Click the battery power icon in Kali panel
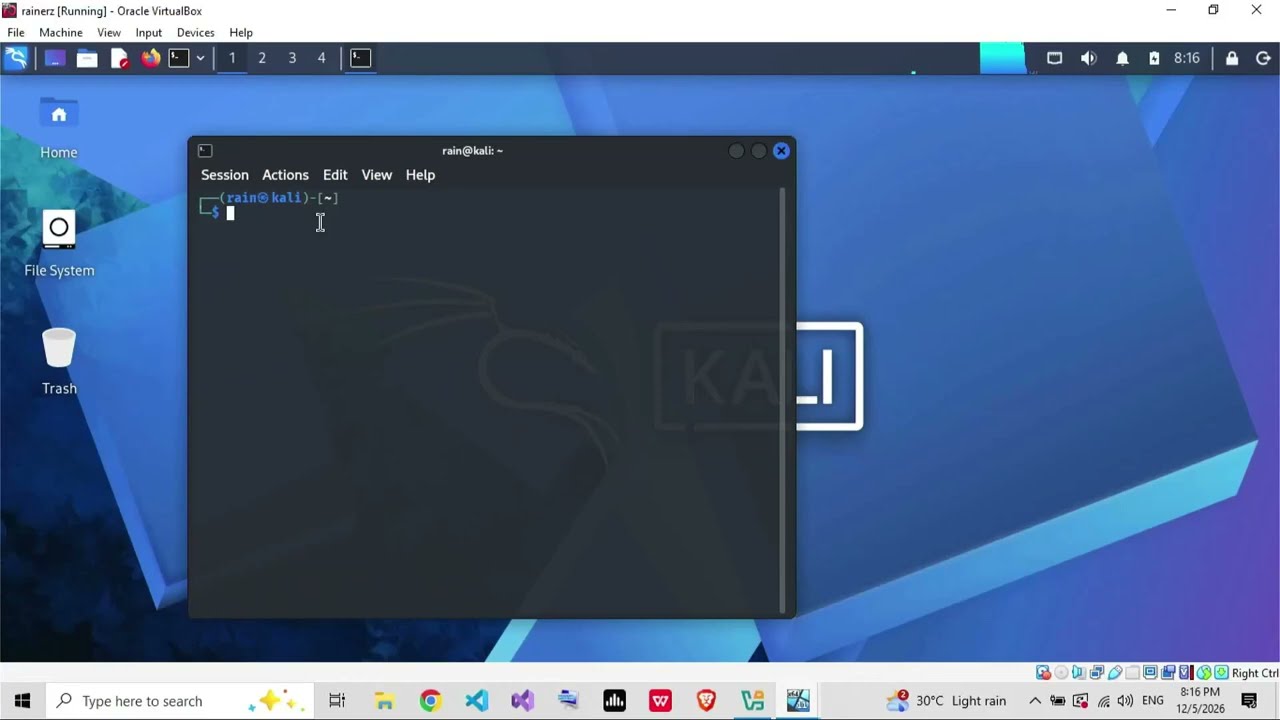 coord(1154,58)
